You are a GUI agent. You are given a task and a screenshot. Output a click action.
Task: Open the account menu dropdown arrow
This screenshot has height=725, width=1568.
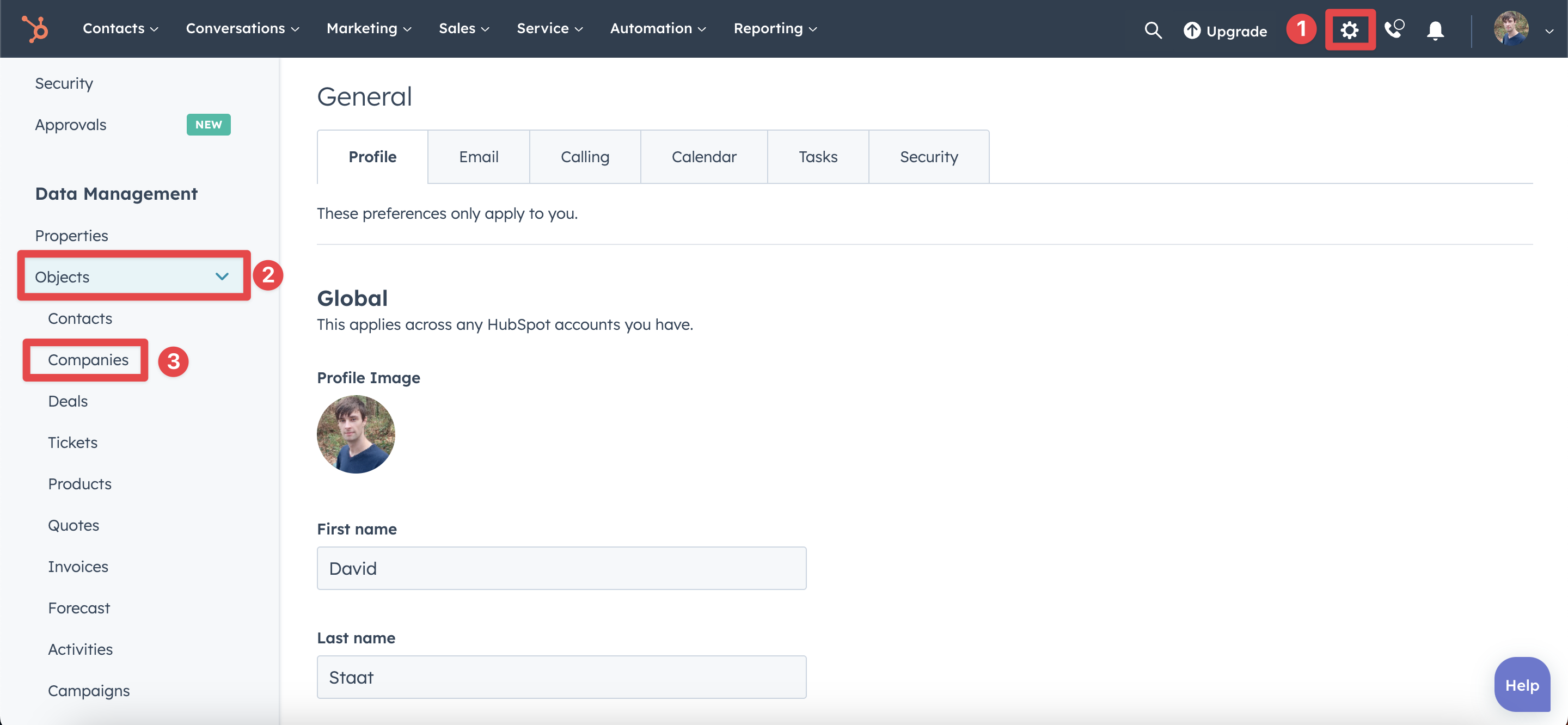[x=1548, y=30]
